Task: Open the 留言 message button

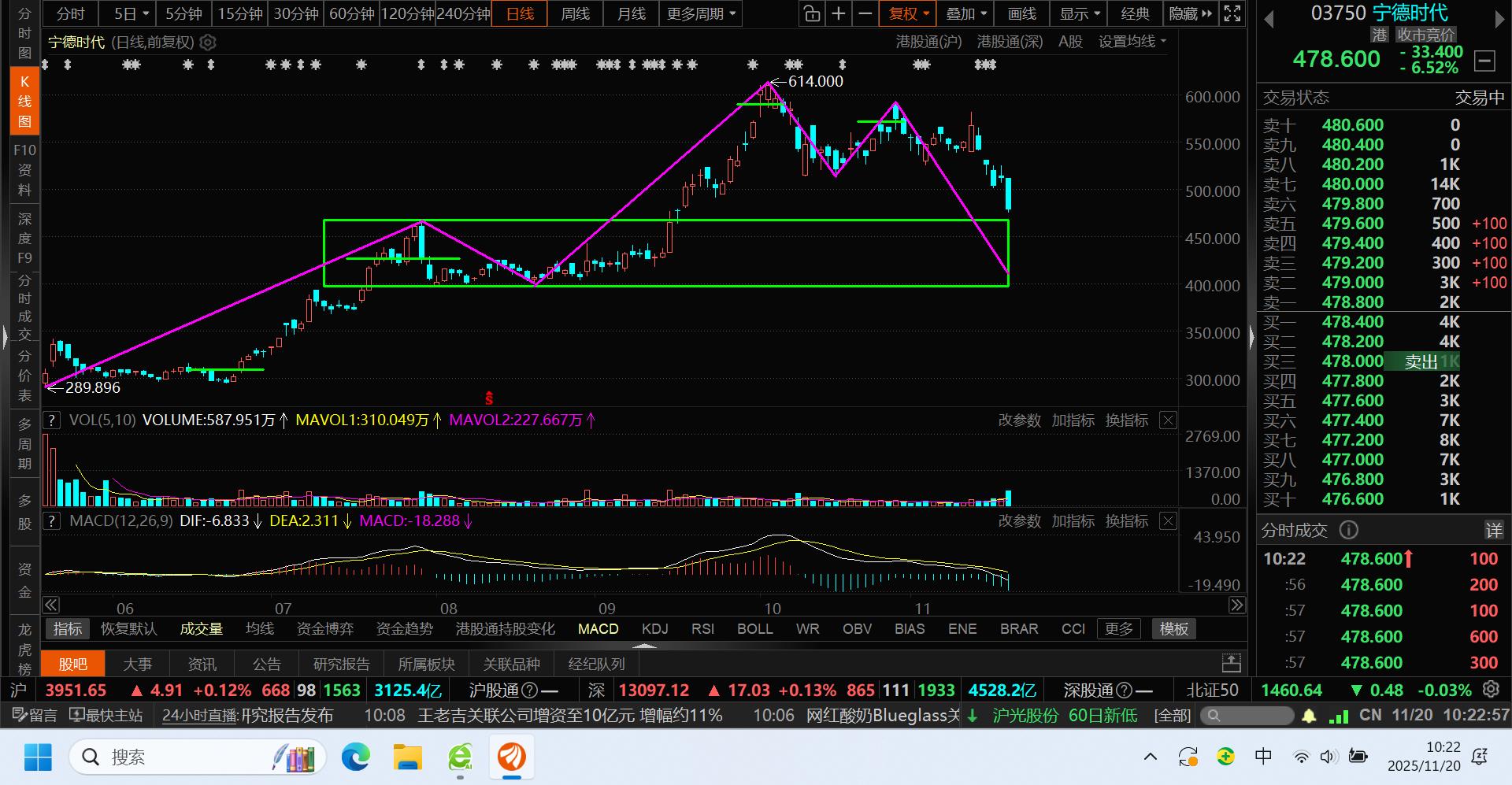Action: click(35, 716)
